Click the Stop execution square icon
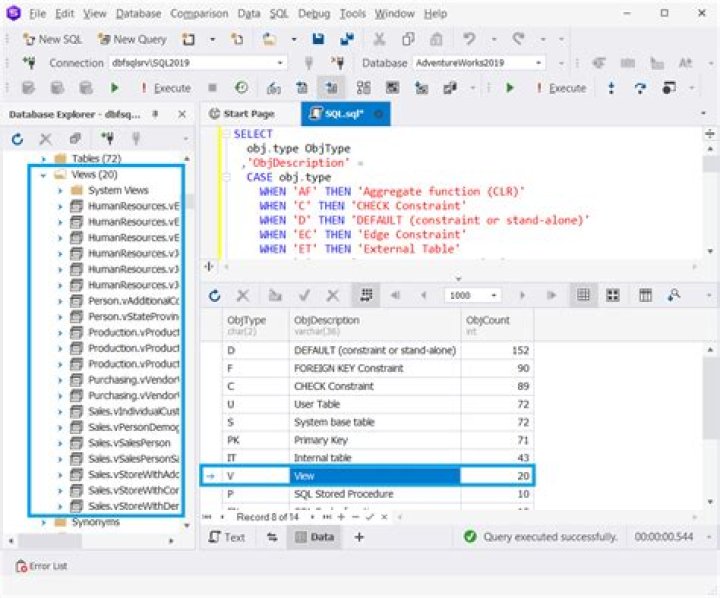Screen dimensions: 720x598 [212, 87]
